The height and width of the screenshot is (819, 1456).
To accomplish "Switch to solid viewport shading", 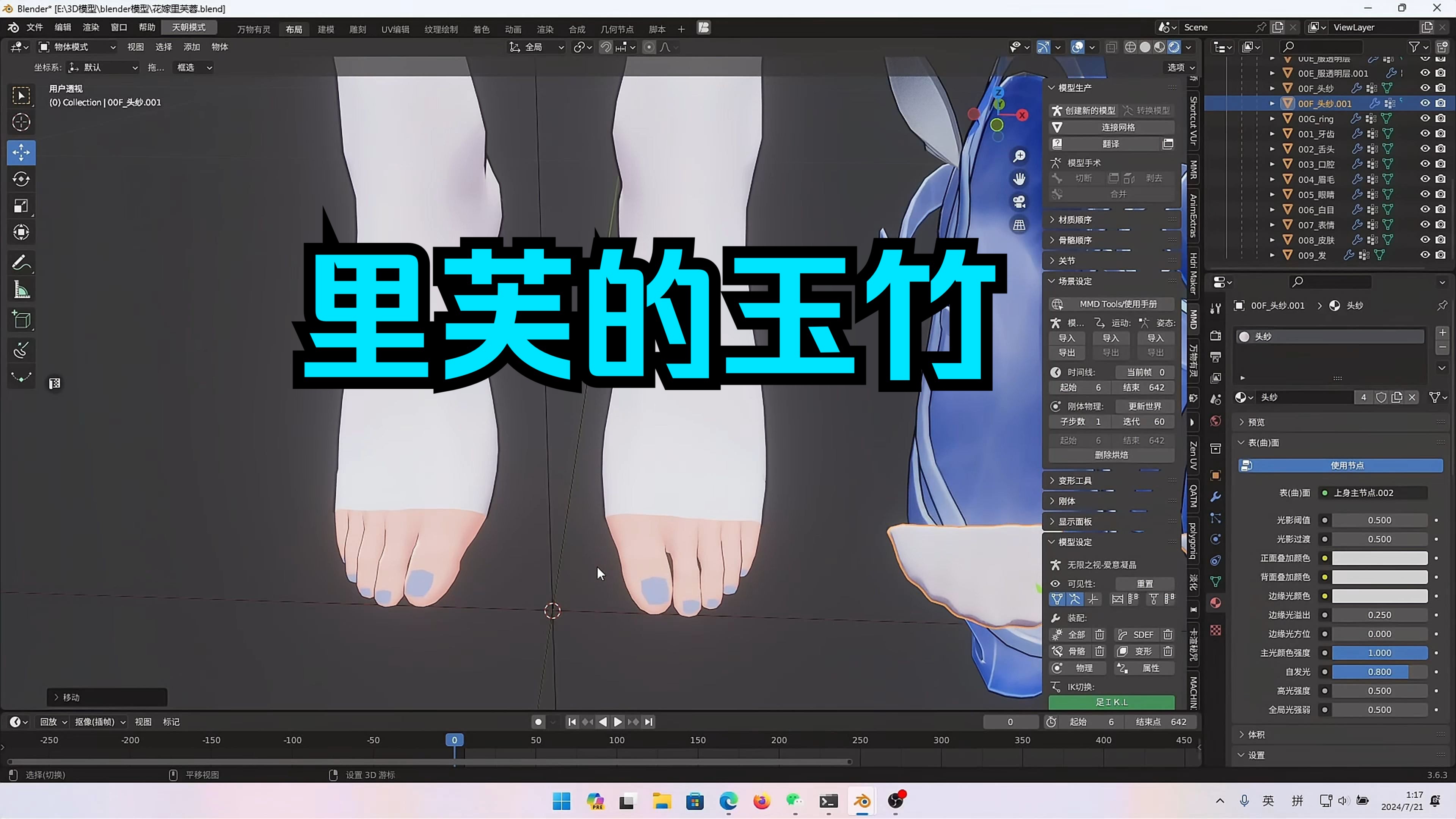I will point(1145,47).
